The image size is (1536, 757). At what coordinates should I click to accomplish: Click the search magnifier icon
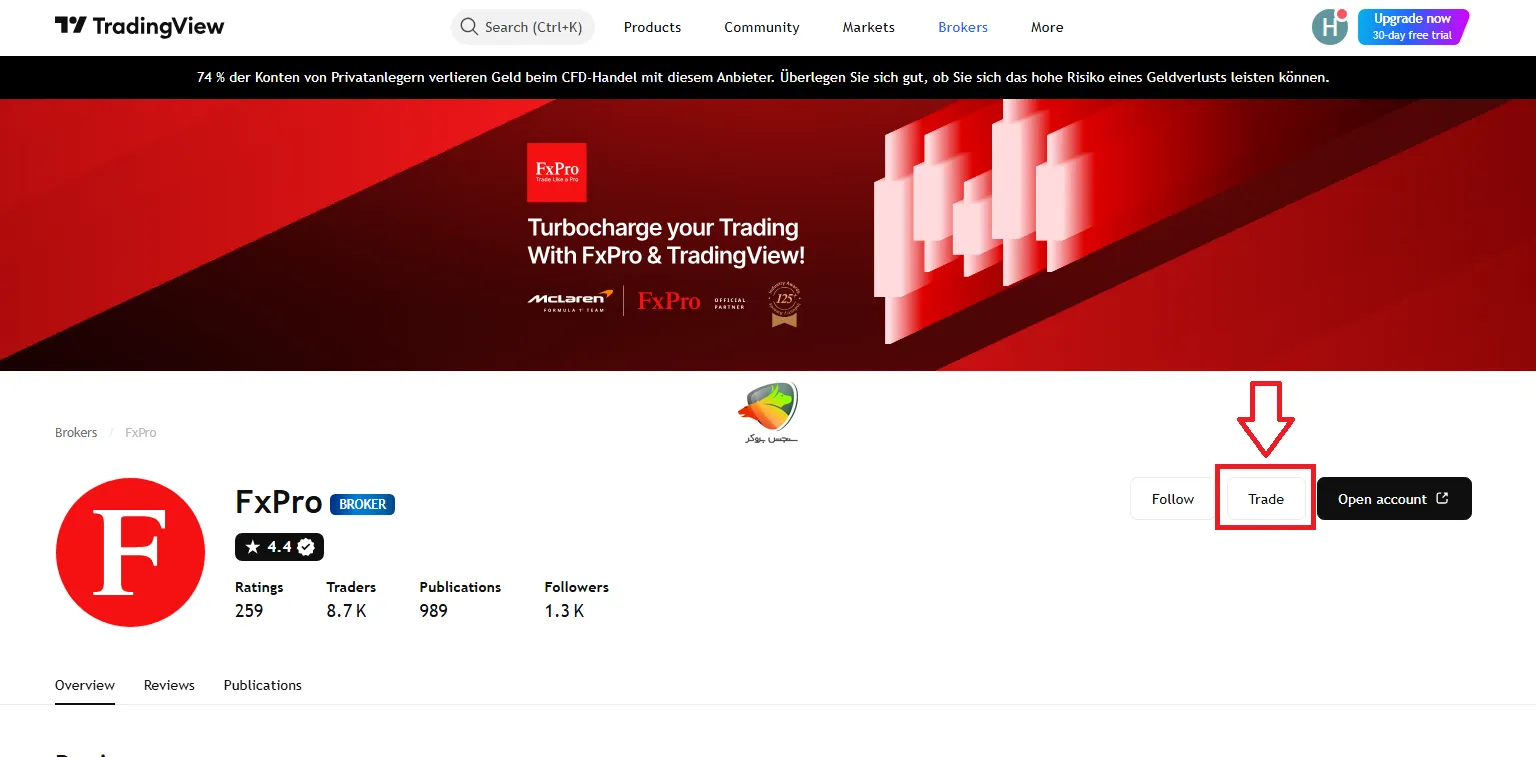(469, 27)
